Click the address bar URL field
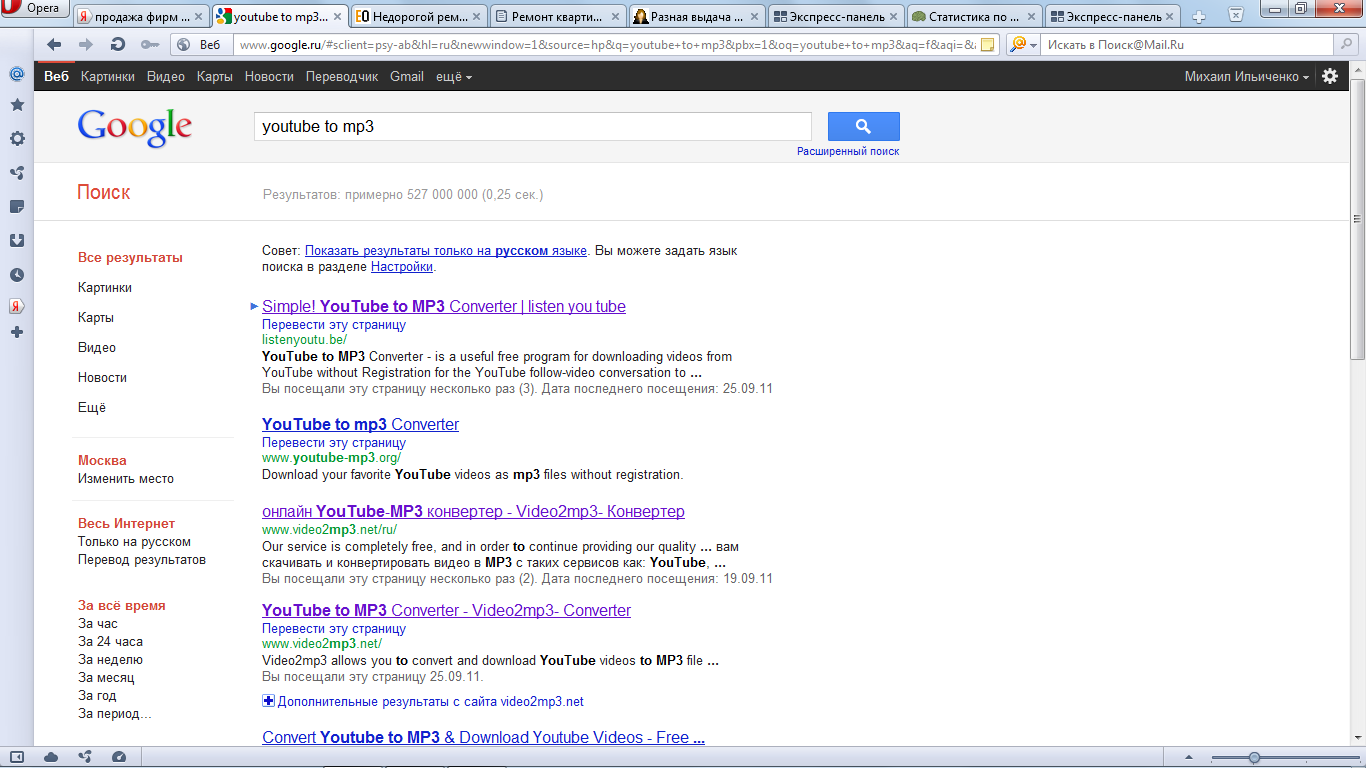The image size is (1366, 768). 606,44
